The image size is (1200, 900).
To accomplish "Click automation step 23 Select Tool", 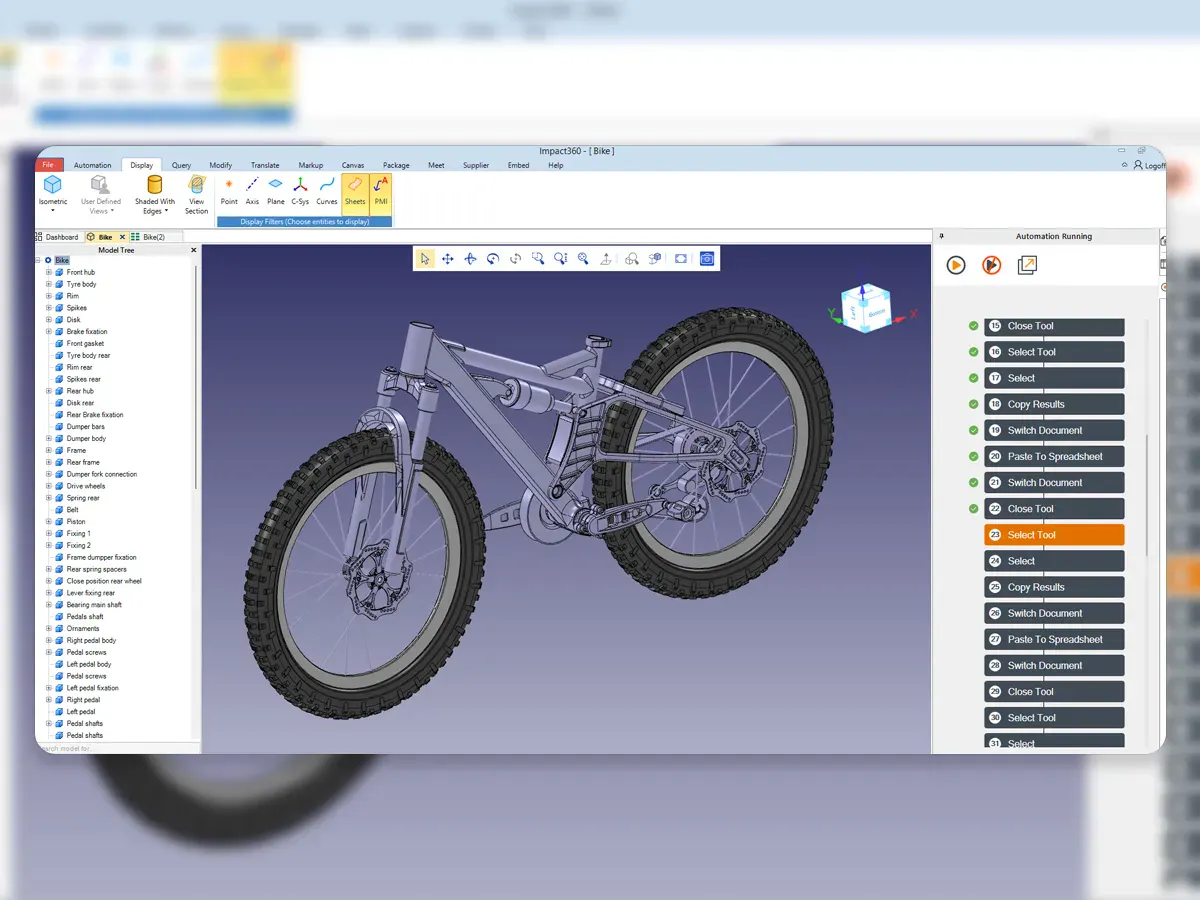I will click(1054, 535).
